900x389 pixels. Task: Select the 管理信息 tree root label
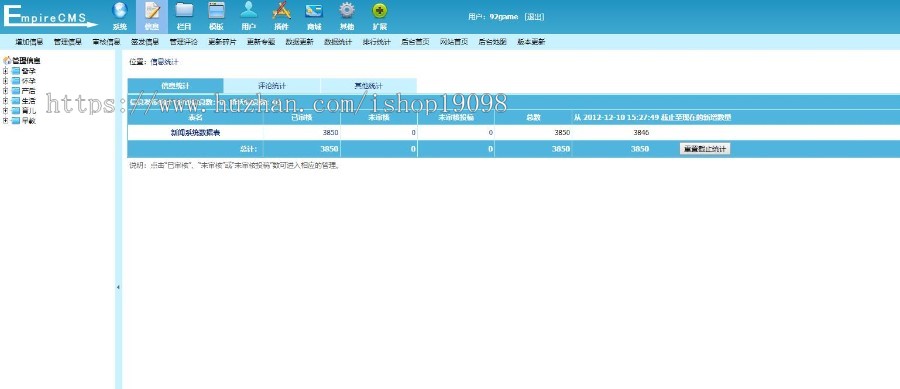pyautogui.click(x=26, y=60)
